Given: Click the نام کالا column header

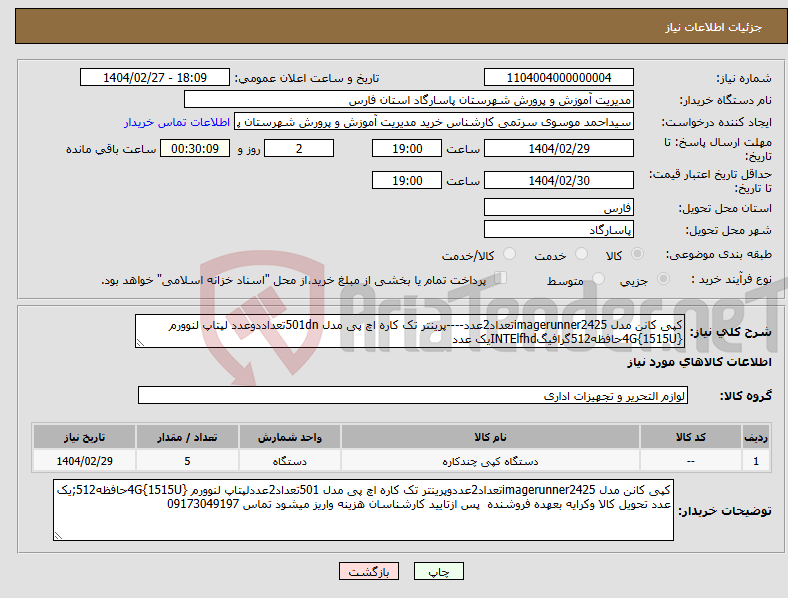Looking at the screenshot, I should click(490, 437).
